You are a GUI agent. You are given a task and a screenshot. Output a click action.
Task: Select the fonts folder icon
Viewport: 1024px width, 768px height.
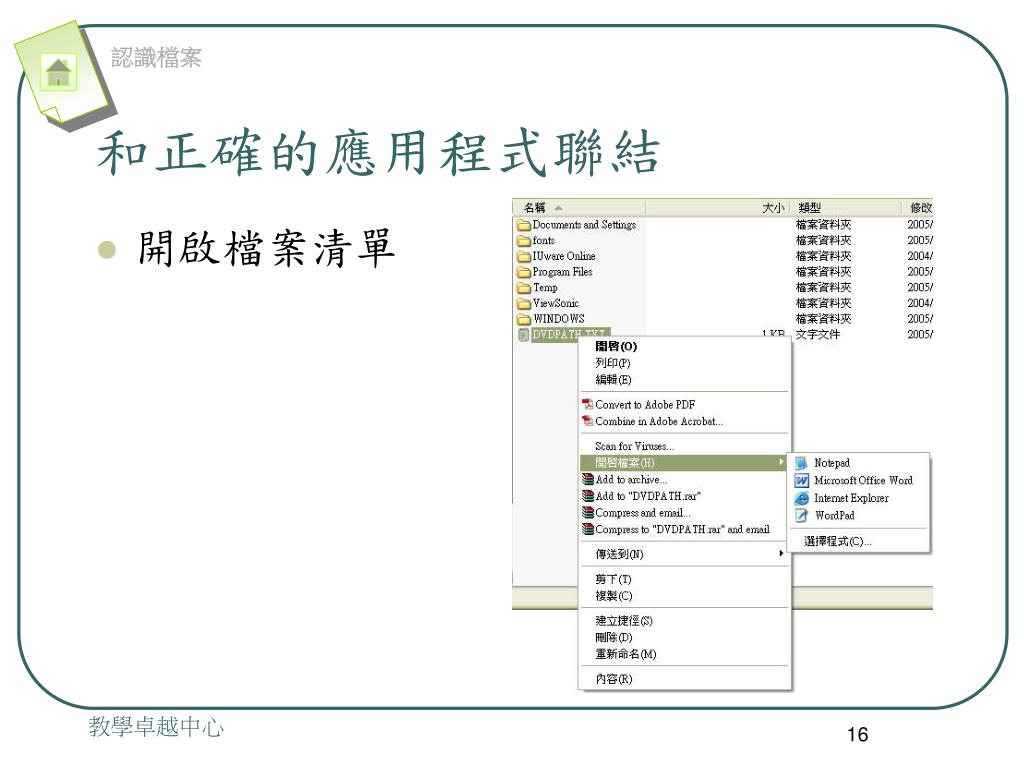524,241
